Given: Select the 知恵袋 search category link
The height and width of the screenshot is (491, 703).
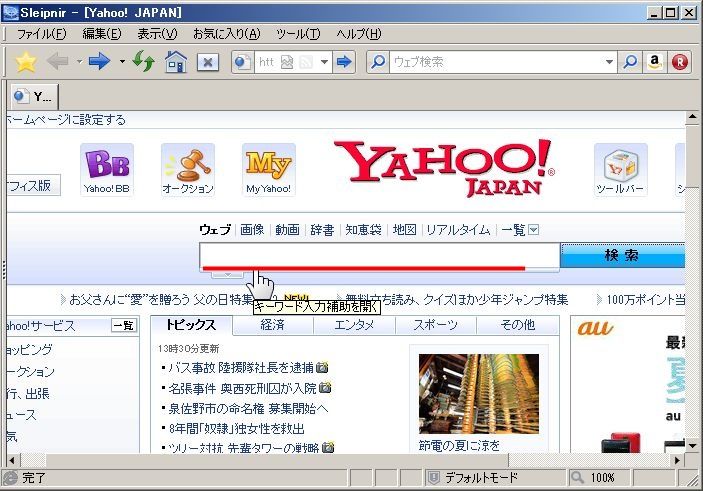Looking at the screenshot, I should pos(363,230).
